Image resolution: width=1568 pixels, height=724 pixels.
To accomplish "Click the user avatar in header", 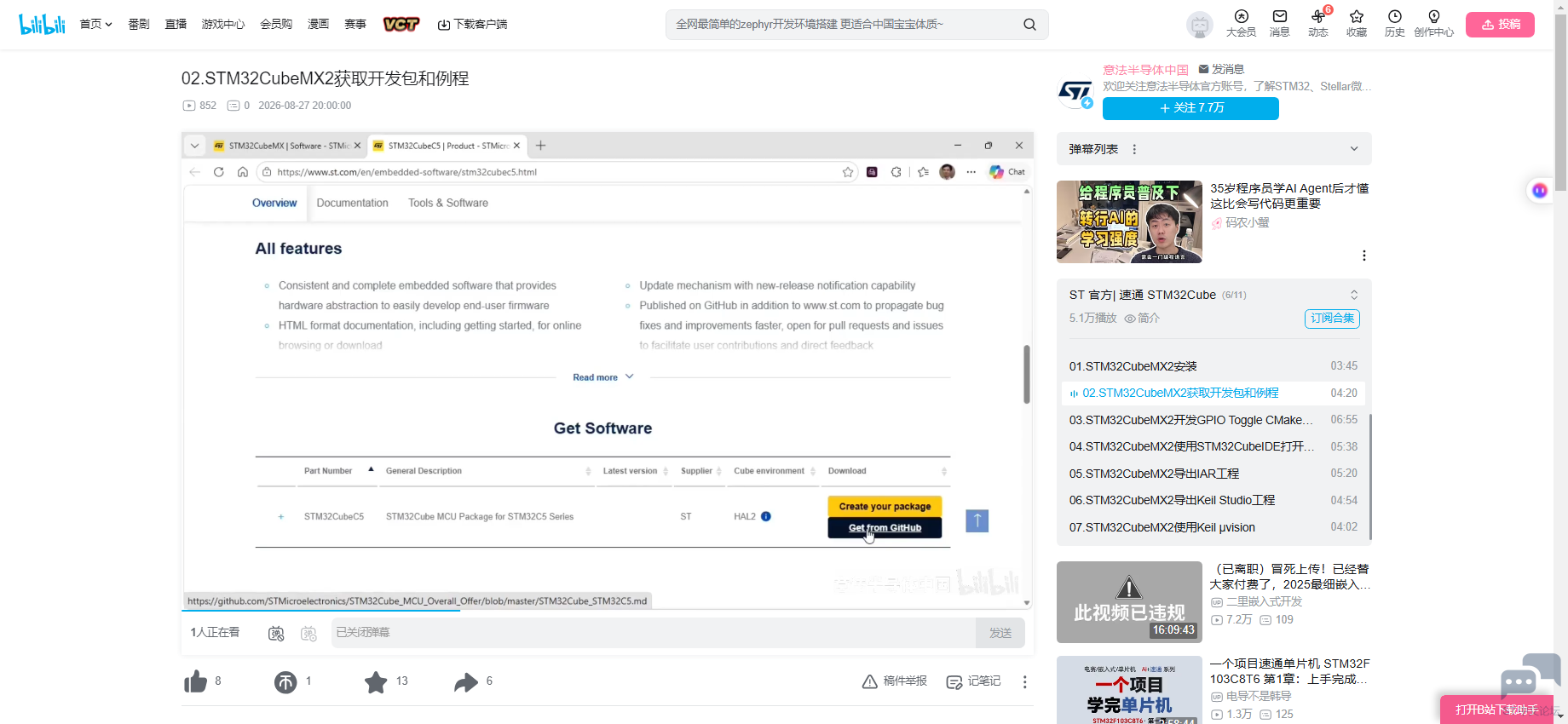I will coord(1200,25).
